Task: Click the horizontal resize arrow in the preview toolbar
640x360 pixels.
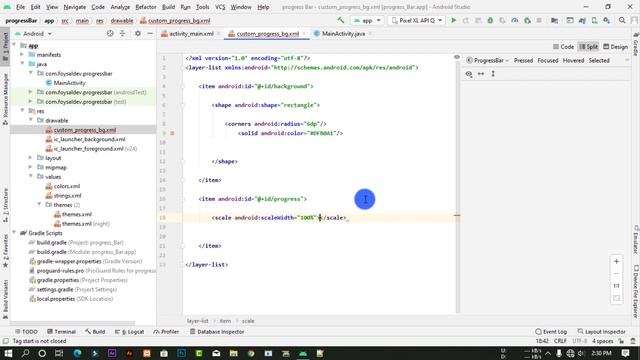Action: (x=481, y=74)
